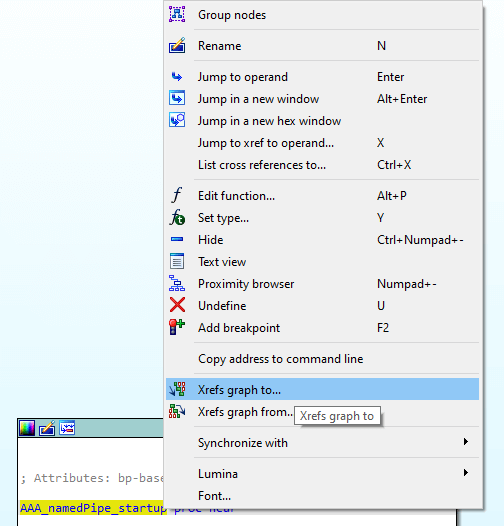Image resolution: width=504 pixels, height=526 pixels.
Task: Click the Hide minus icon
Action: pyautogui.click(x=177, y=239)
